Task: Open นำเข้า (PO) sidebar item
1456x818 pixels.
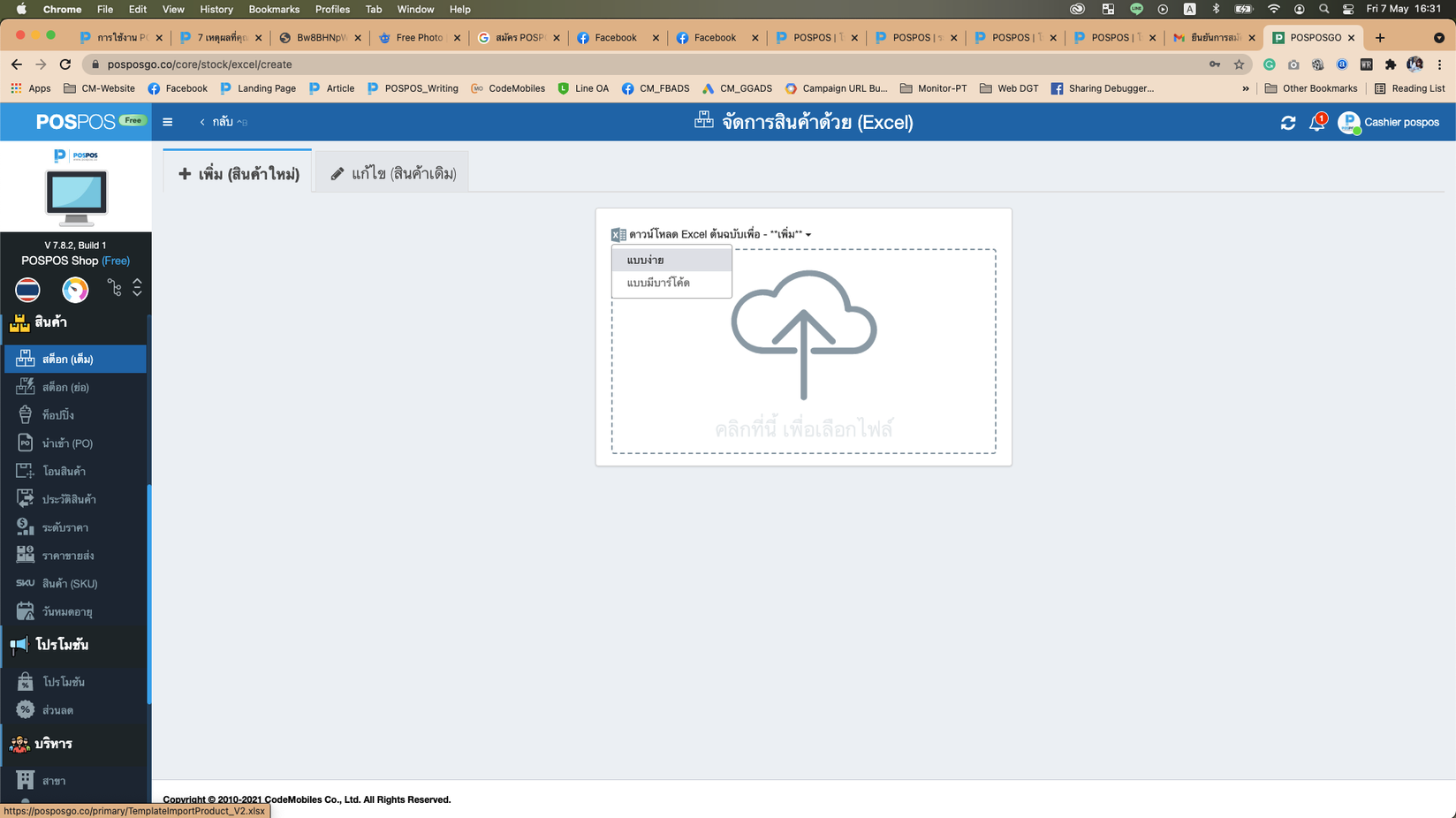Action: coord(67,443)
